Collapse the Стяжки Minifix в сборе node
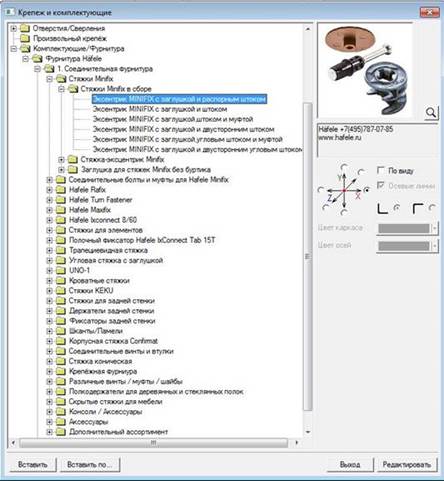This screenshot has height=481, width=444. coord(61,89)
